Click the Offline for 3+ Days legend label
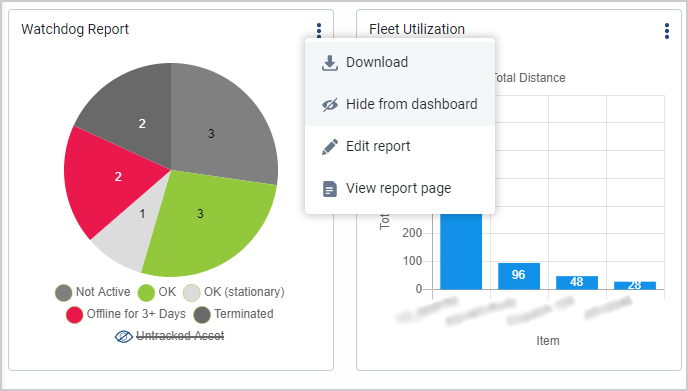Viewport: 688px width, 391px height. [x=136, y=314]
